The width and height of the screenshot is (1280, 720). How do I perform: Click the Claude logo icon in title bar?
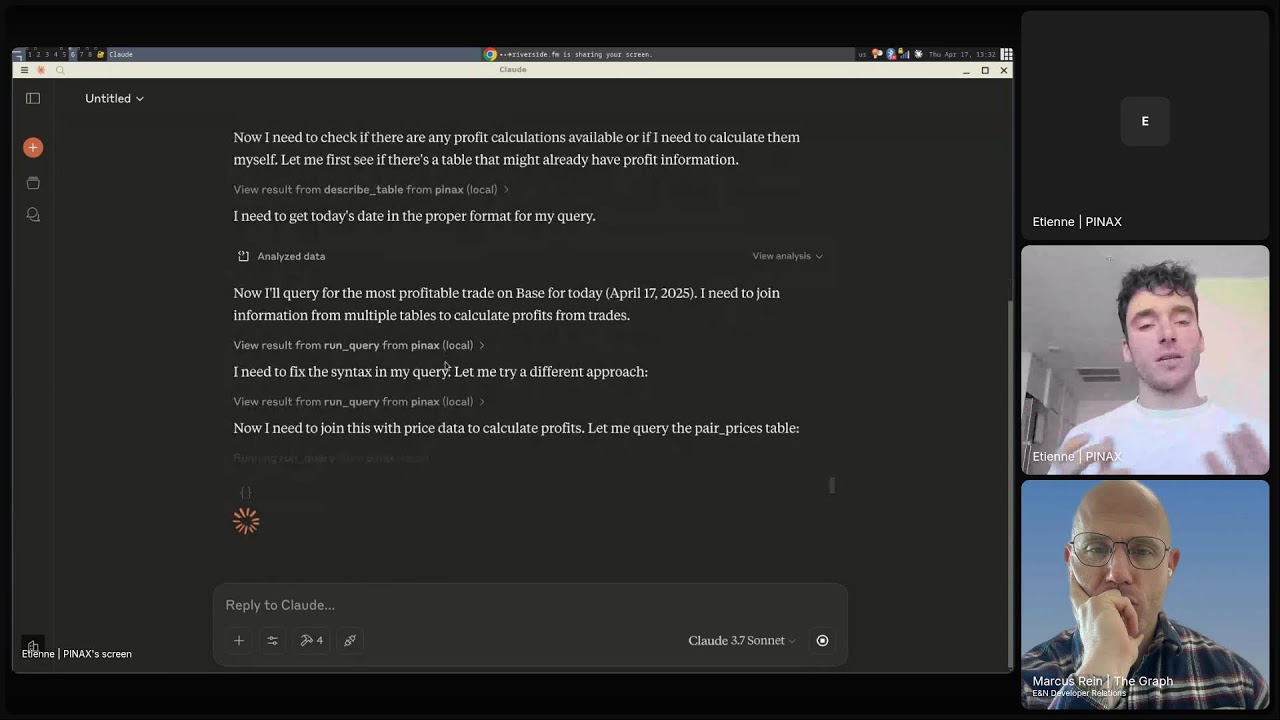point(41,70)
